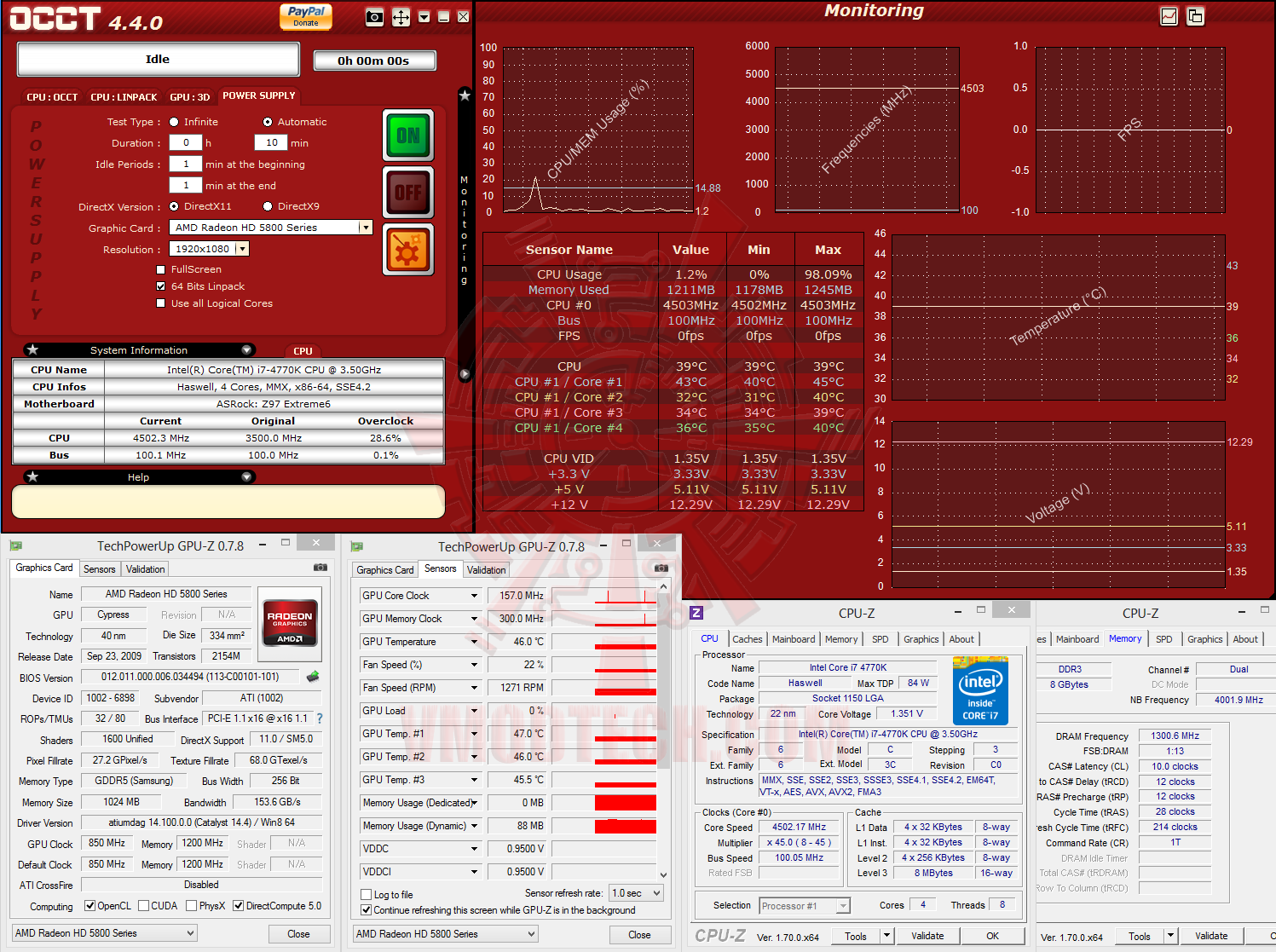Switch to the CPU:LINPACK tab
Image resolution: width=1276 pixels, height=952 pixels.
(x=124, y=97)
